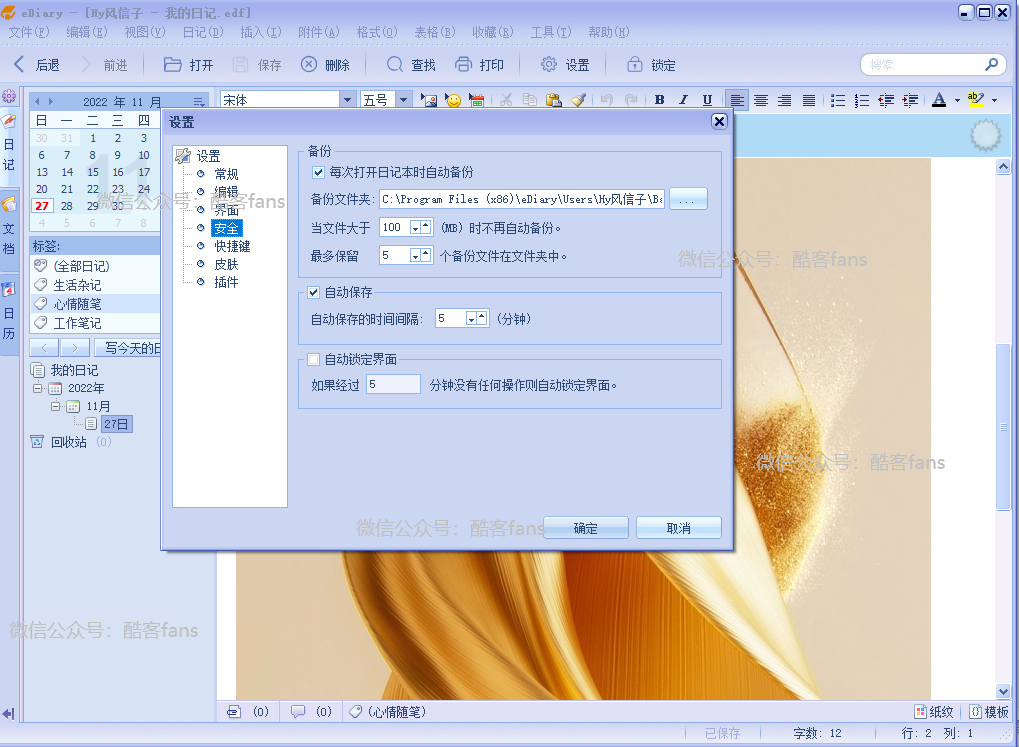Screen dimensions: 1019x747
Task: Select the 工作笔记 tag
Action: point(77,323)
